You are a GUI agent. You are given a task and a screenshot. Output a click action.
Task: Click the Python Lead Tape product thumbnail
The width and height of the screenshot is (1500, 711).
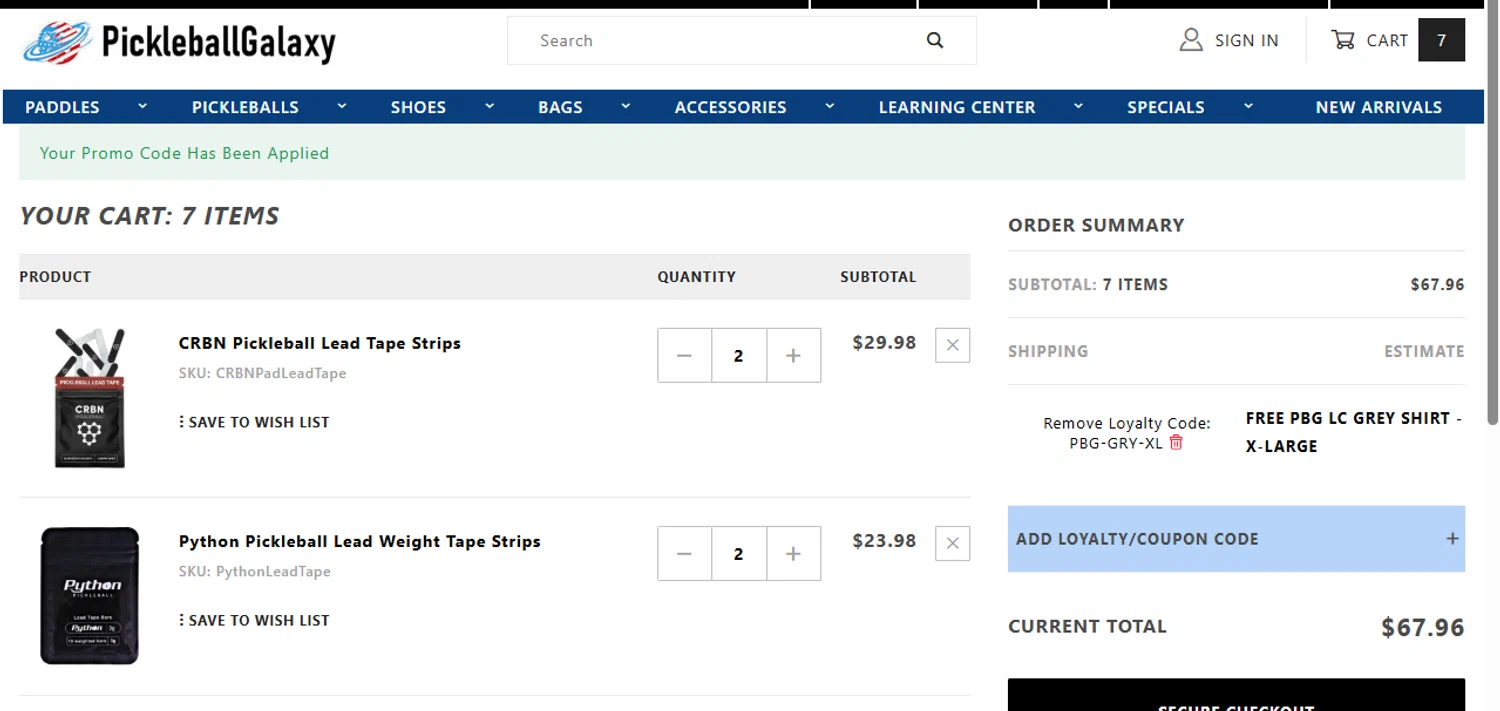click(x=89, y=595)
